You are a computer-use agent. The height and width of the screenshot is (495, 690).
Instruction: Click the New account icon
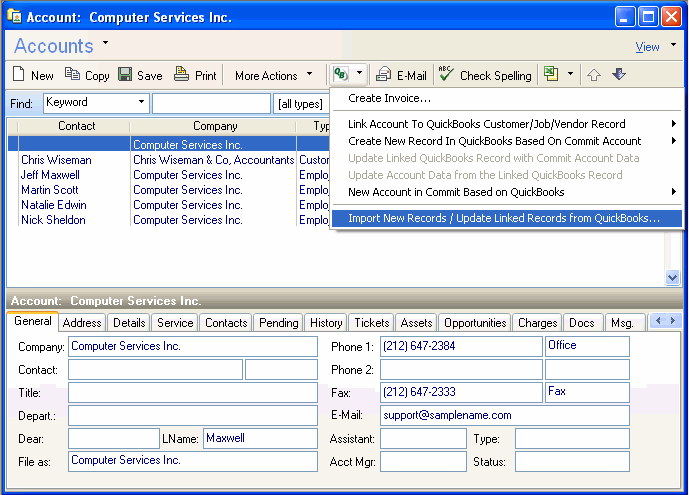coord(19,75)
